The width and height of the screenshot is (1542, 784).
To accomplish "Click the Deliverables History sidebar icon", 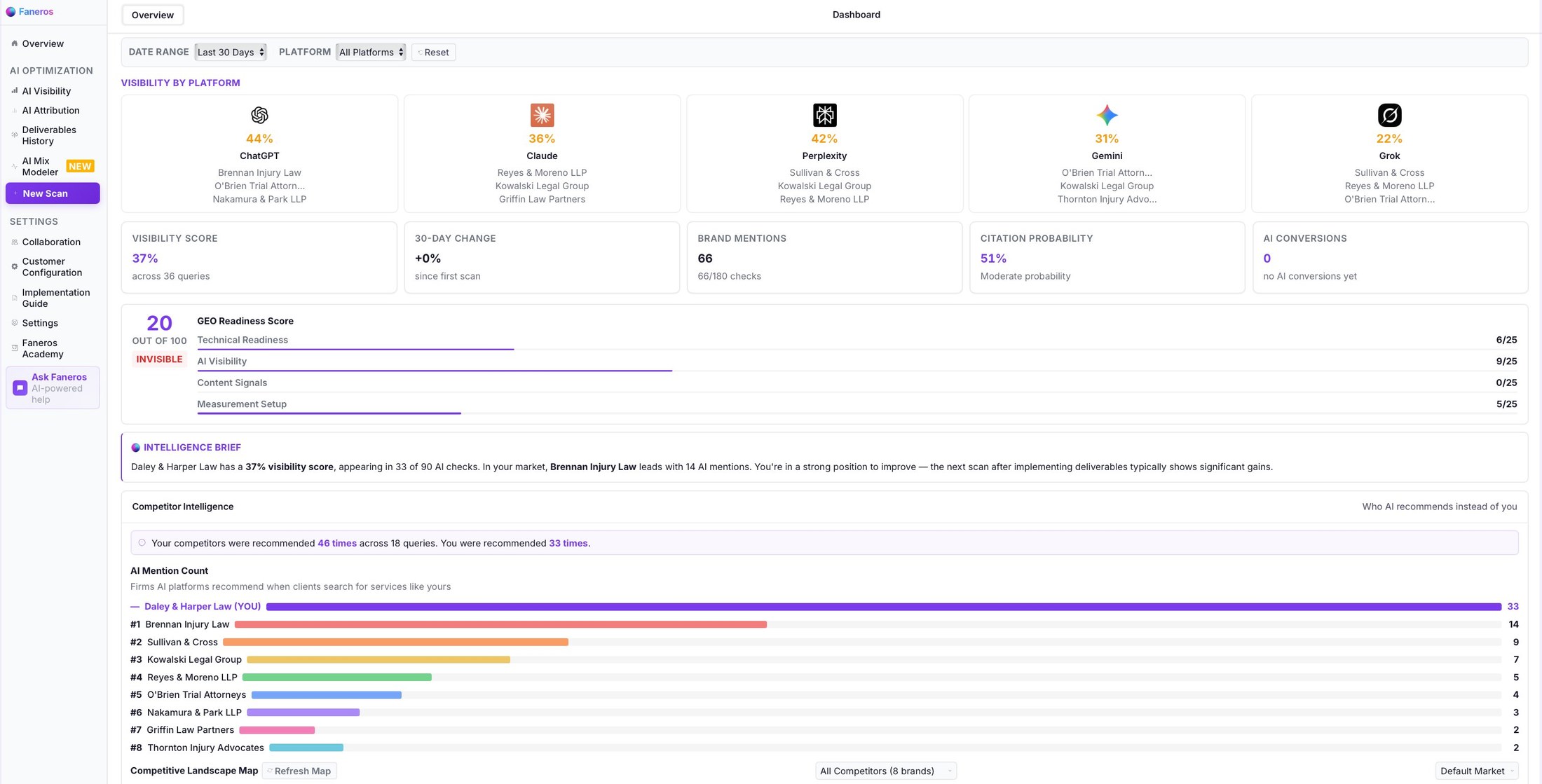I will 14,135.
